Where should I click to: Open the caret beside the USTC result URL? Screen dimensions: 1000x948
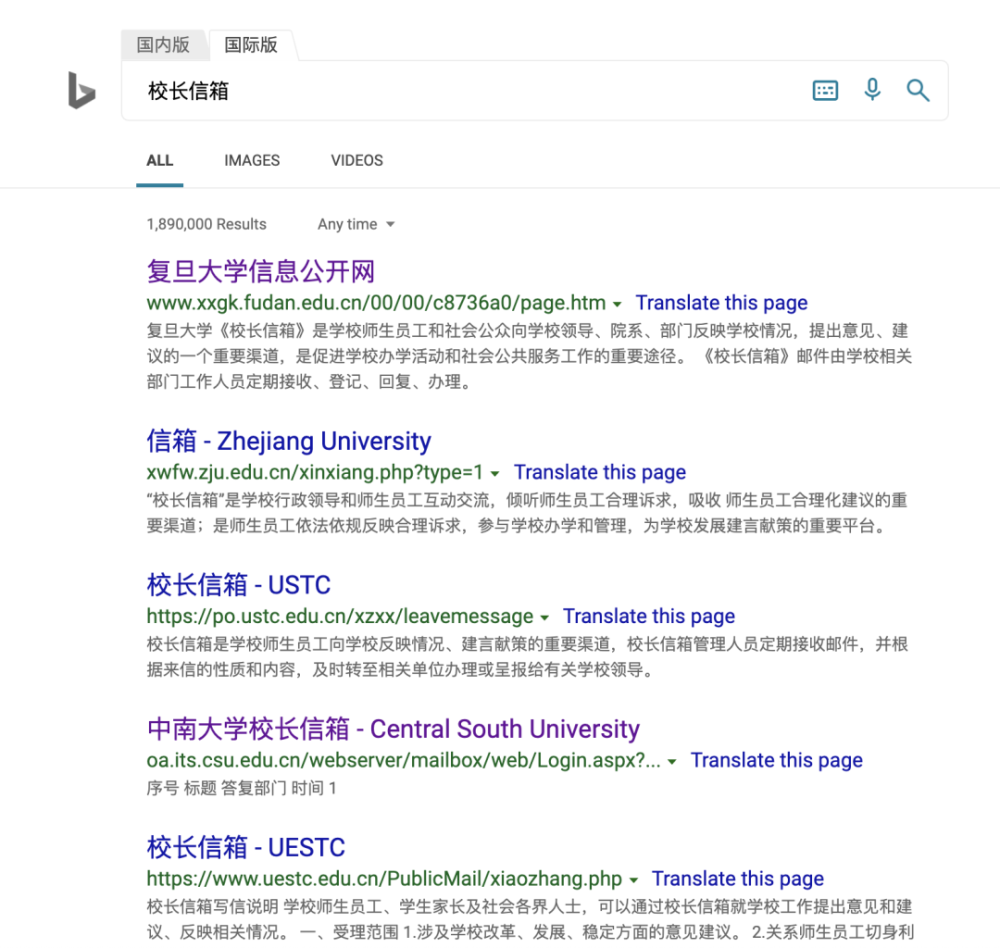coord(545,616)
